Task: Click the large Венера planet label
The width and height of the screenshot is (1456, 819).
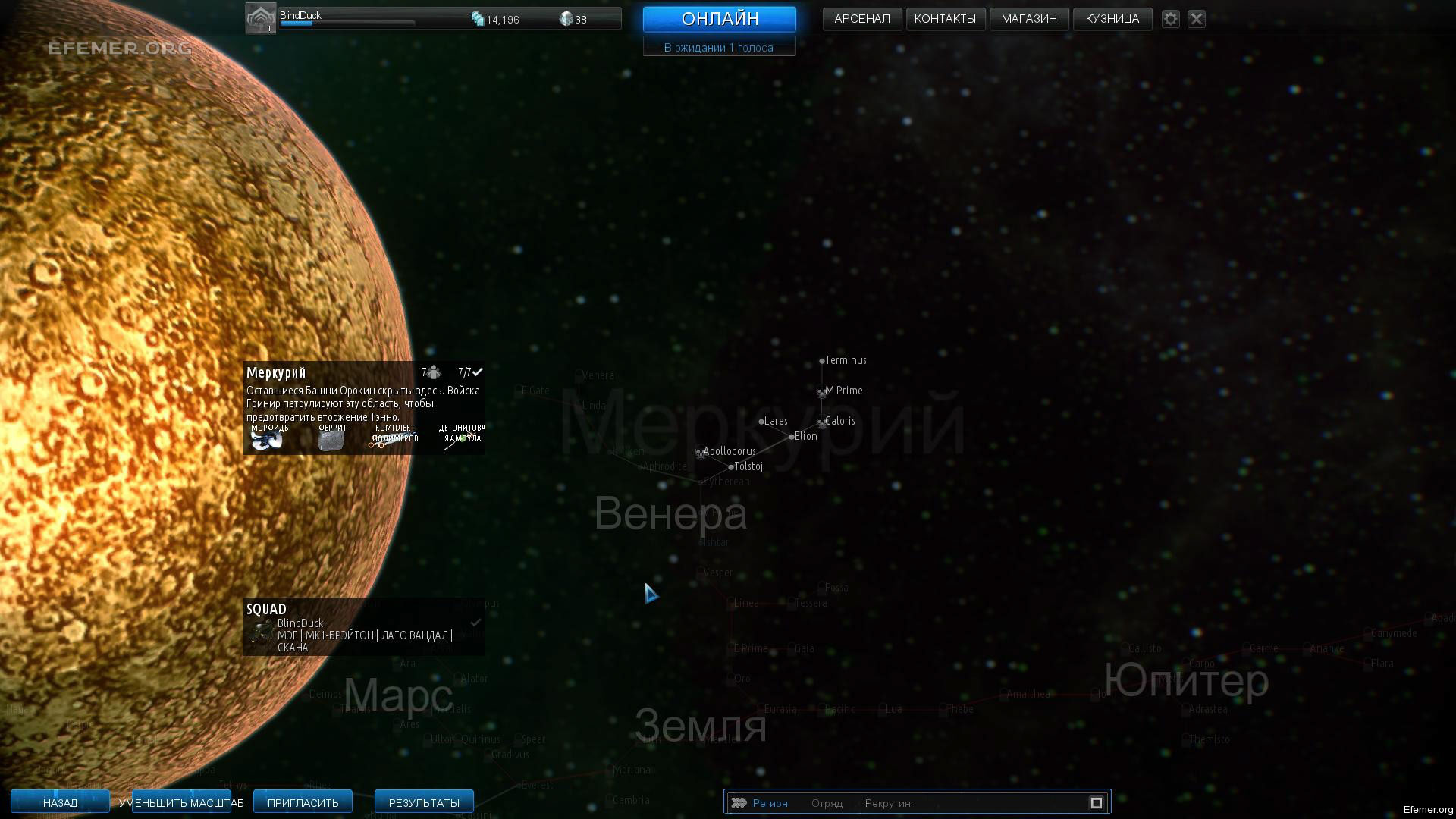Action: click(x=670, y=513)
